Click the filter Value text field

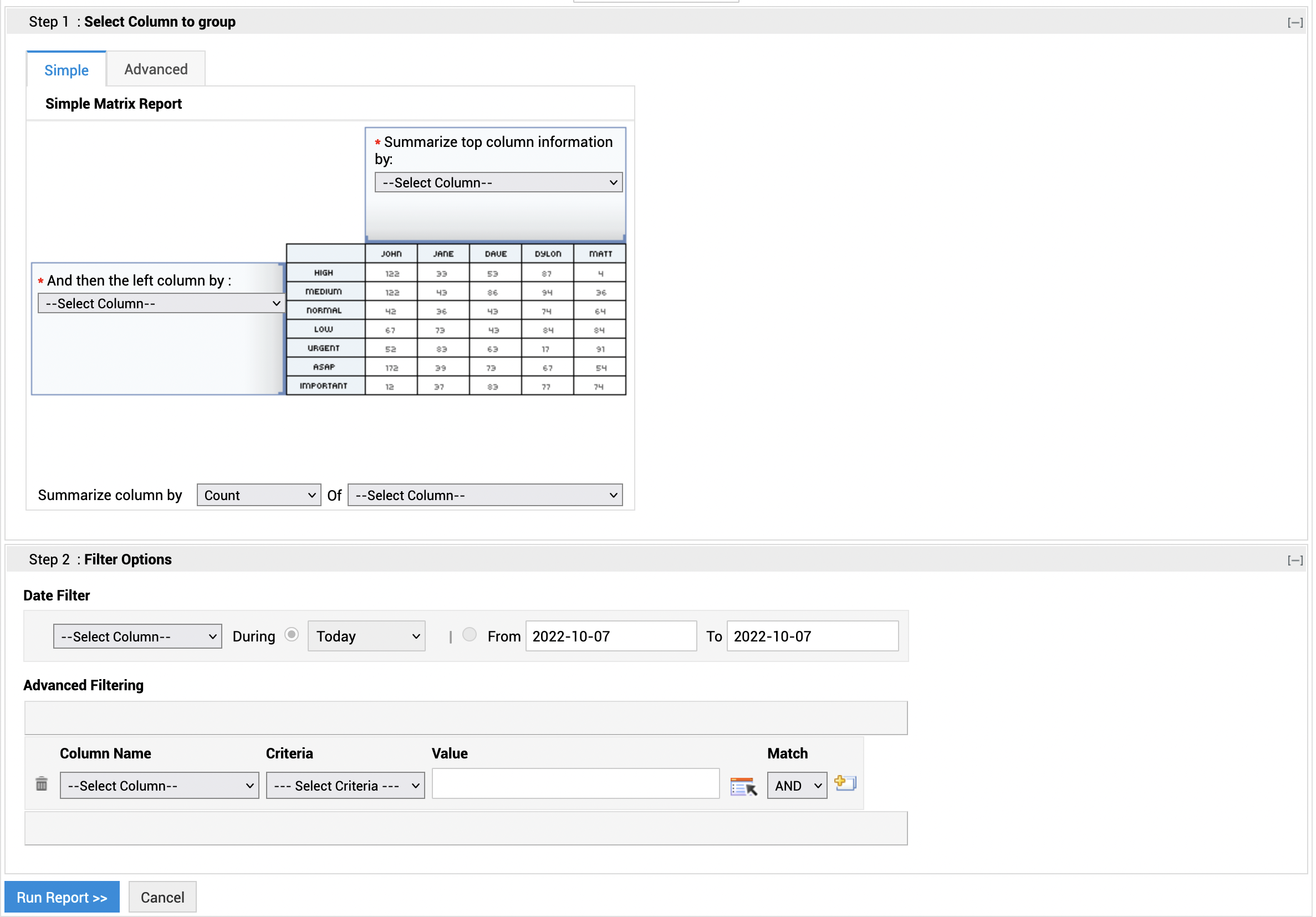coord(575,784)
